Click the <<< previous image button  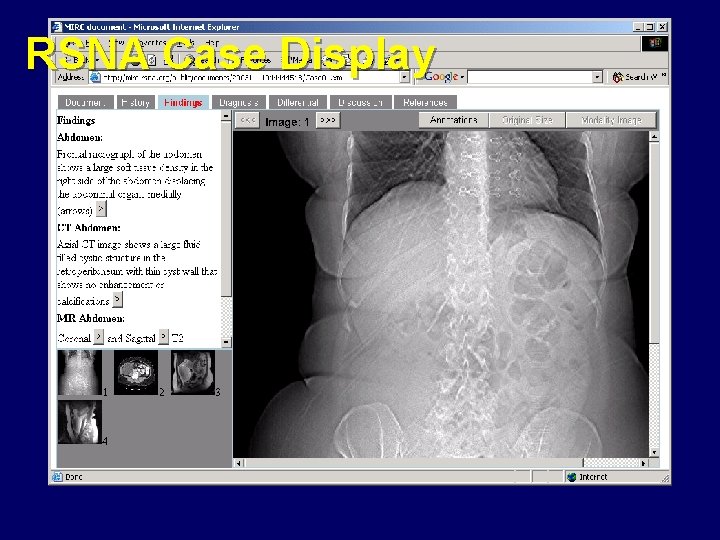coord(248,120)
